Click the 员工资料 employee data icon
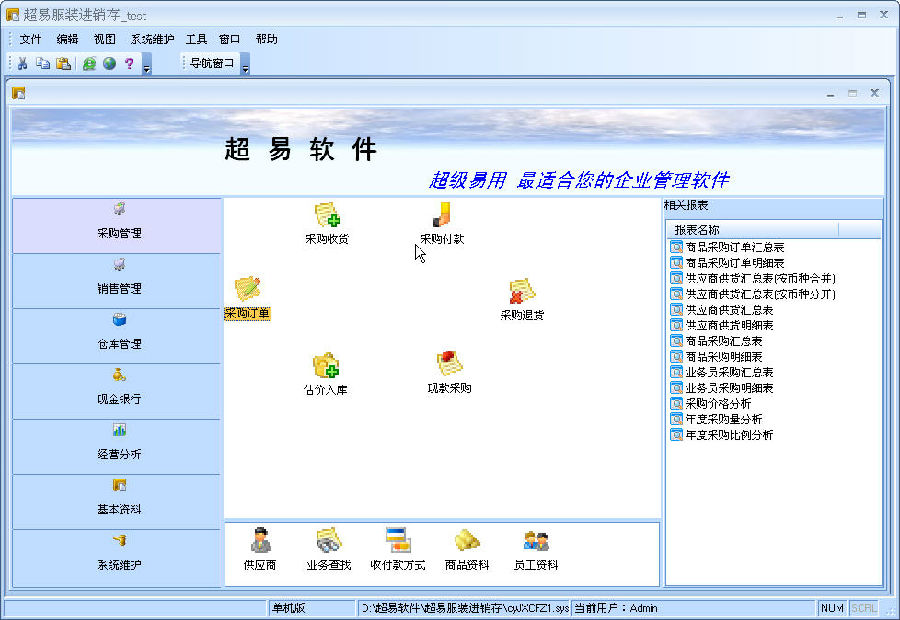The height and width of the screenshot is (620, 900). pos(536,542)
